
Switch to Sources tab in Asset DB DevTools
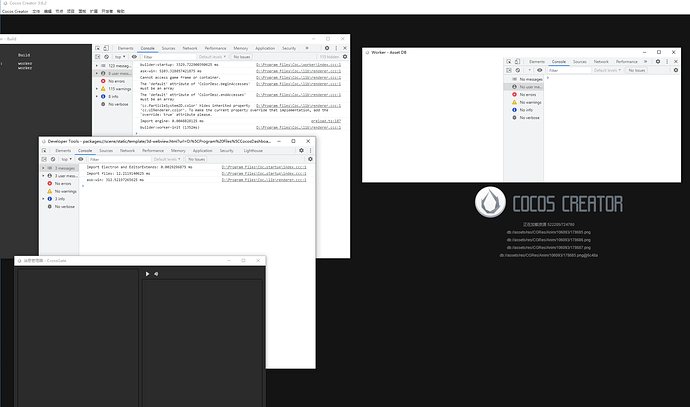(x=580, y=62)
